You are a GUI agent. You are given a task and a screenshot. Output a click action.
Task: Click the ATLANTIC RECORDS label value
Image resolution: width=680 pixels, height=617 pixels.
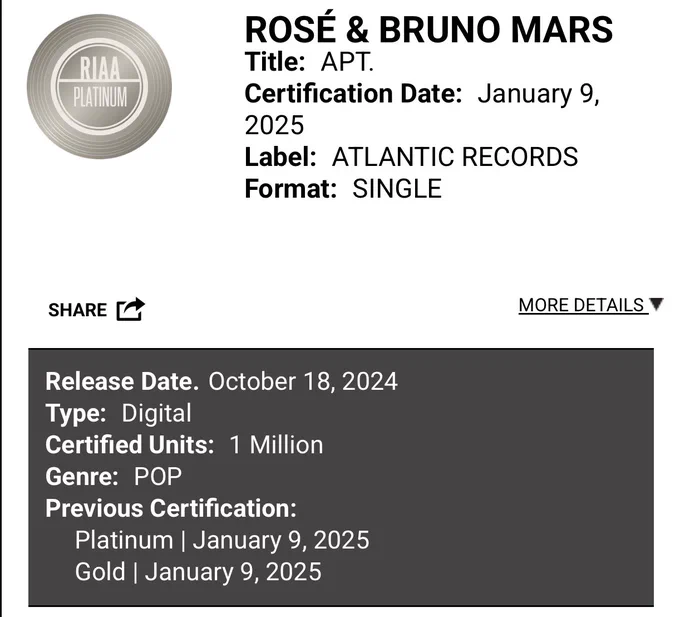[x=455, y=157]
